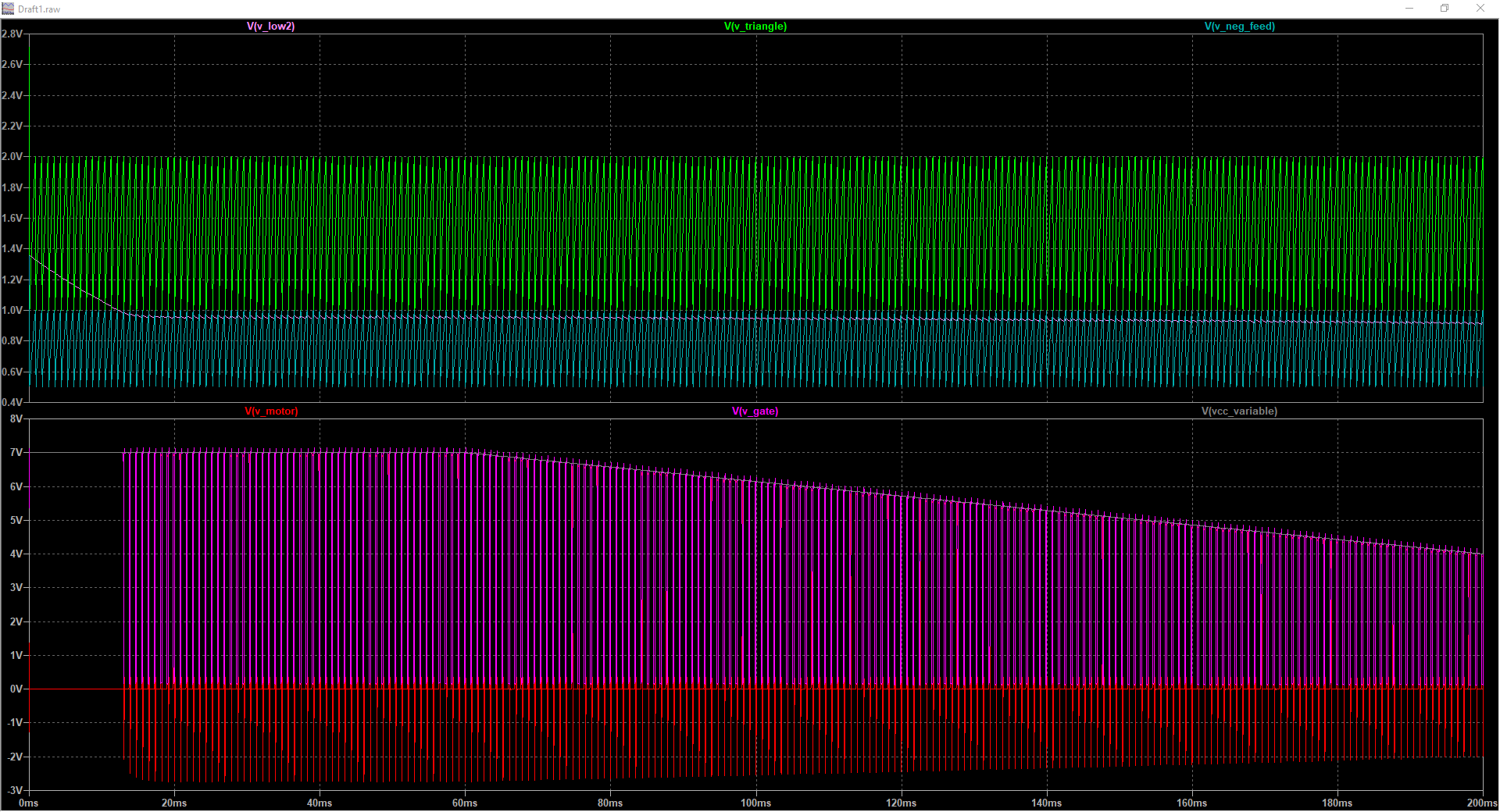Click the 1.0V label on upper axis
Image resolution: width=1500 pixels, height=812 pixels.
point(12,311)
